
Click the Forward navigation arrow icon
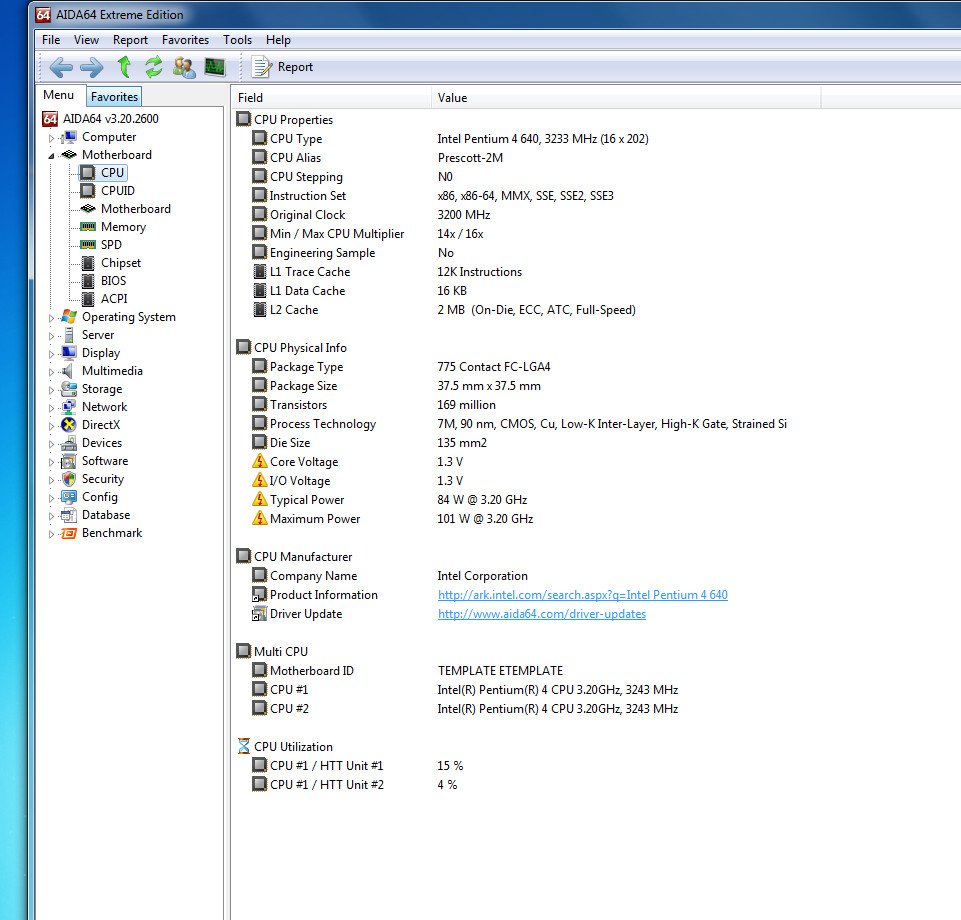click(x=91, y=67)
